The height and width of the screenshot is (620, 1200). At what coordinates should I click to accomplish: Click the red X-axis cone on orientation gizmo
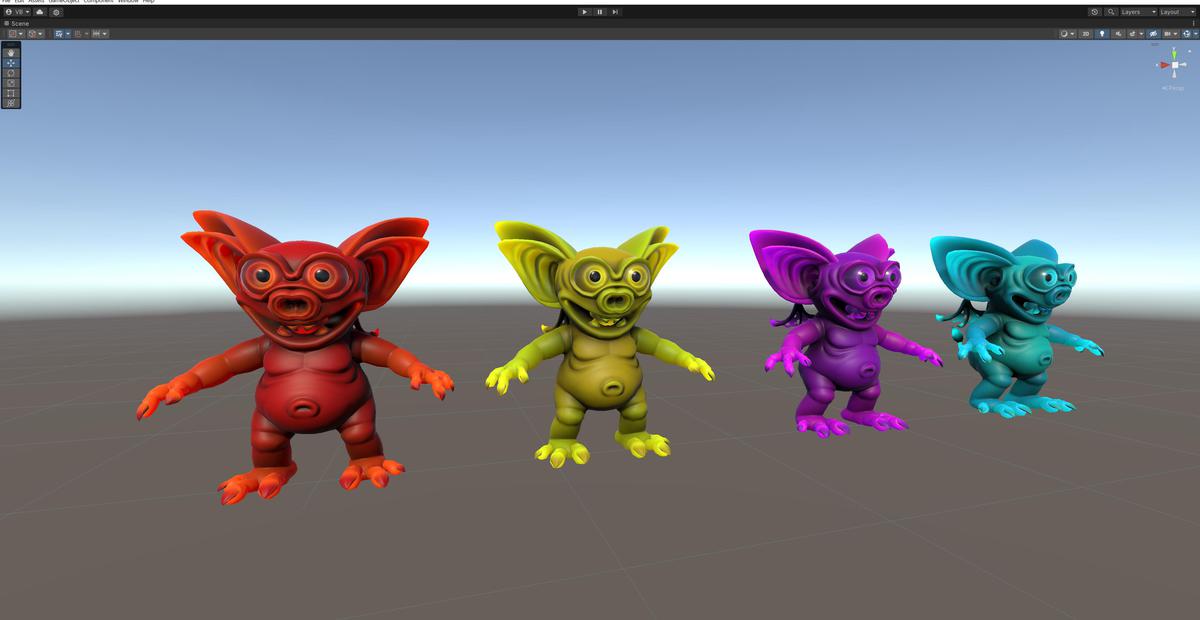(1165, 65)
